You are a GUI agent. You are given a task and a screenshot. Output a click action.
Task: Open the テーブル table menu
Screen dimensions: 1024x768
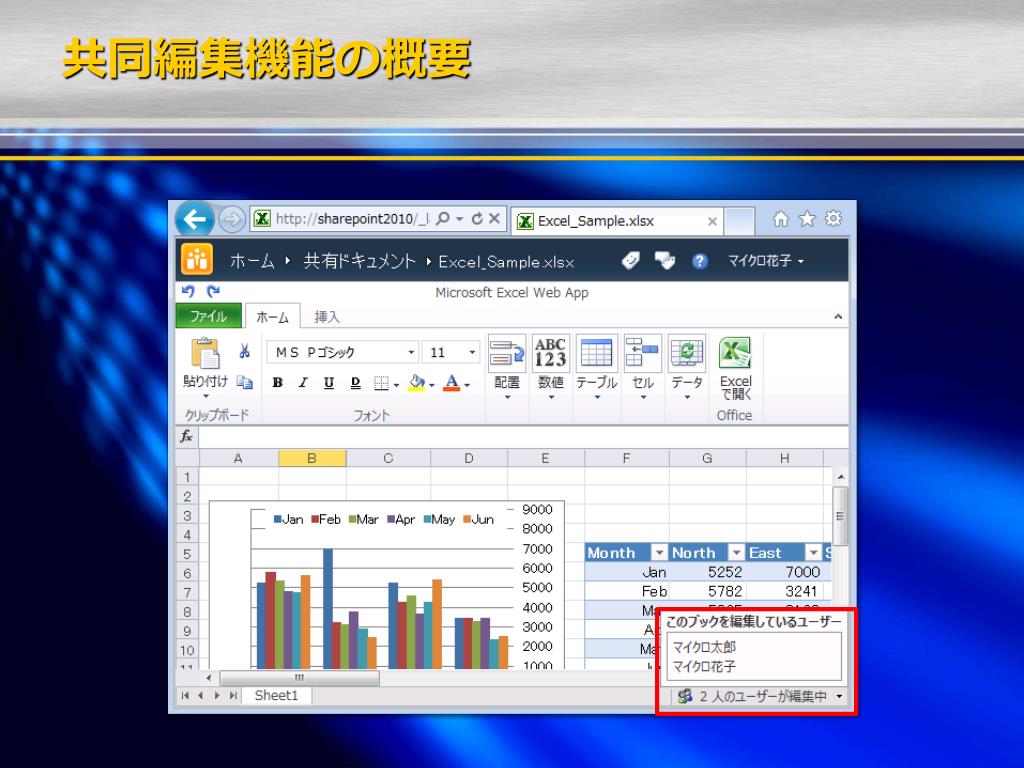(596, 367)
